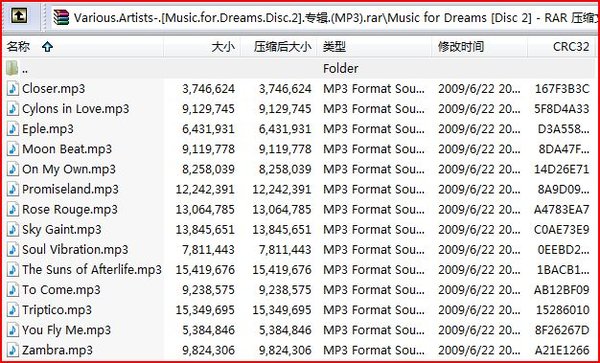Sort by the 修改时间 column header
Viewport: 600px width, 363px height.
[479, 47]
